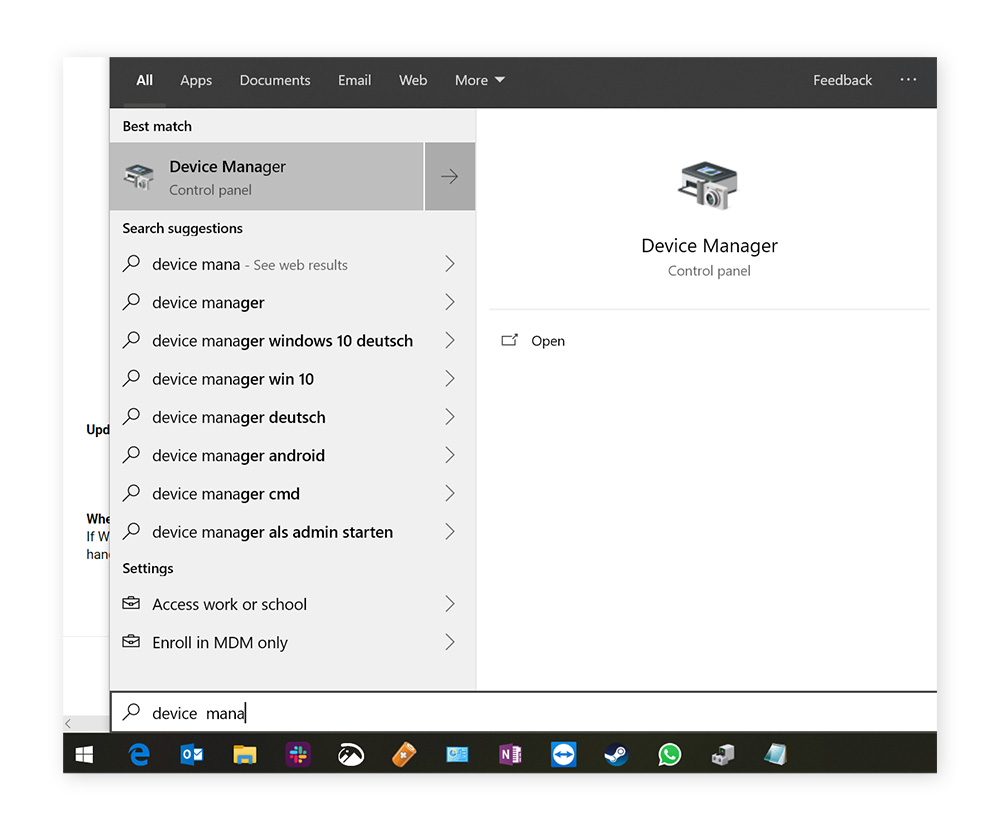The height and width of the screenshot is (831, 1000).
Task: Expand the Enroll in MDM only chevron
Action: point(450,642)
